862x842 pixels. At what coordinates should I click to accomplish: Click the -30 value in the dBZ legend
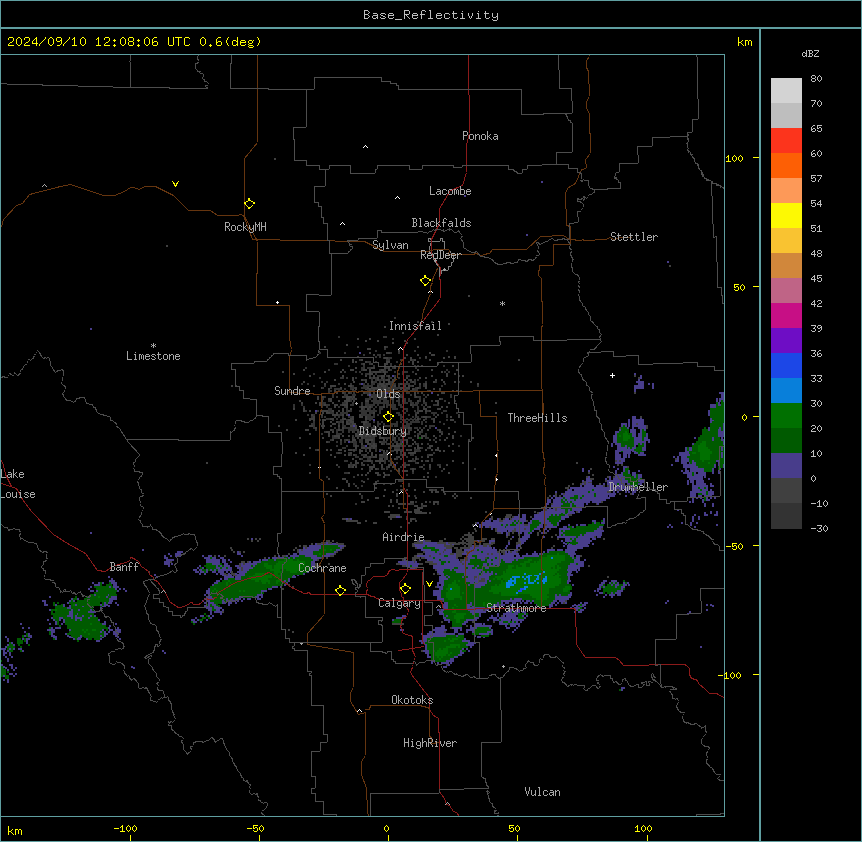[819, 529]
